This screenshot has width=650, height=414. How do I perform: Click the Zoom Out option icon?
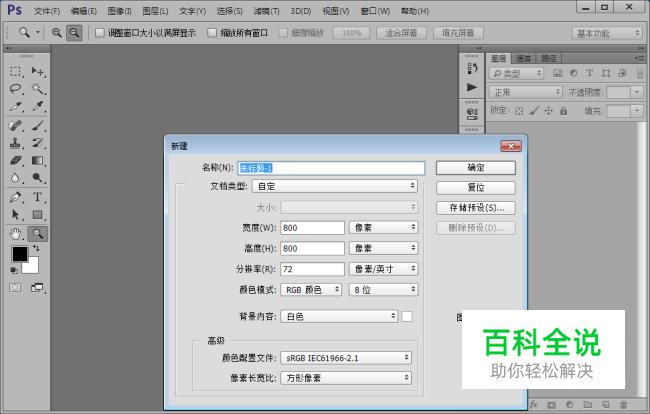[x=75, y=32]
